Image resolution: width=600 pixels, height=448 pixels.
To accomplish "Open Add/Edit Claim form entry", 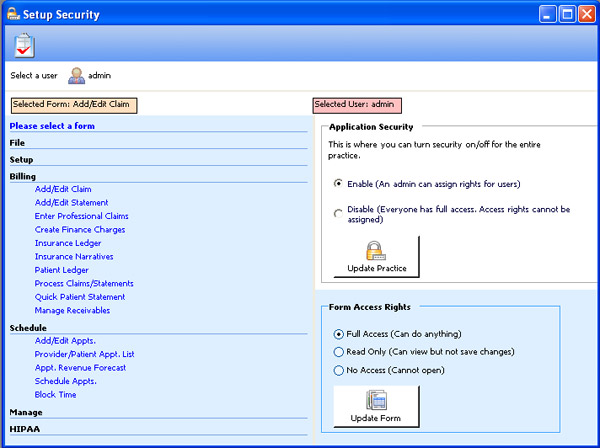I will (x=63, y=189).
